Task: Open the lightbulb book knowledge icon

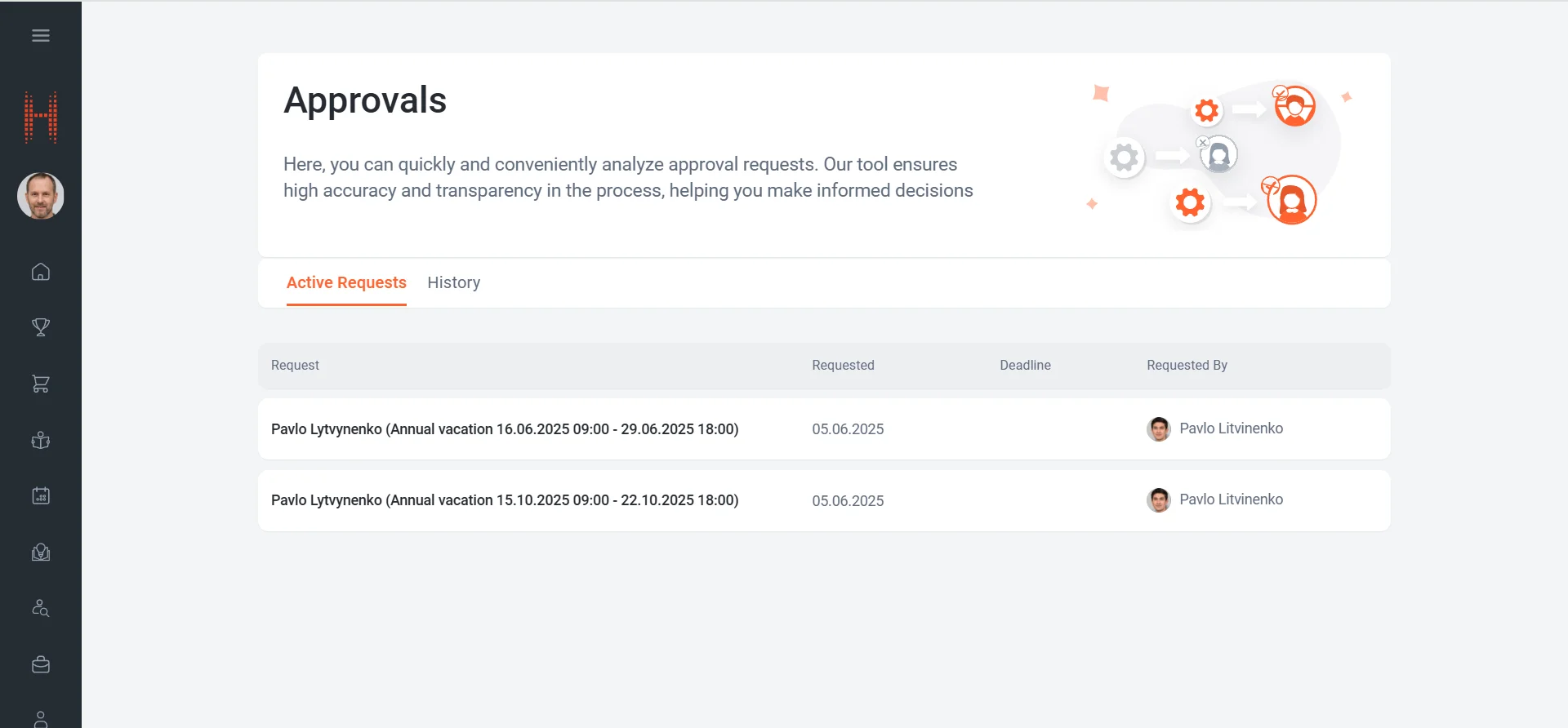Action: [x=41, y=553]
